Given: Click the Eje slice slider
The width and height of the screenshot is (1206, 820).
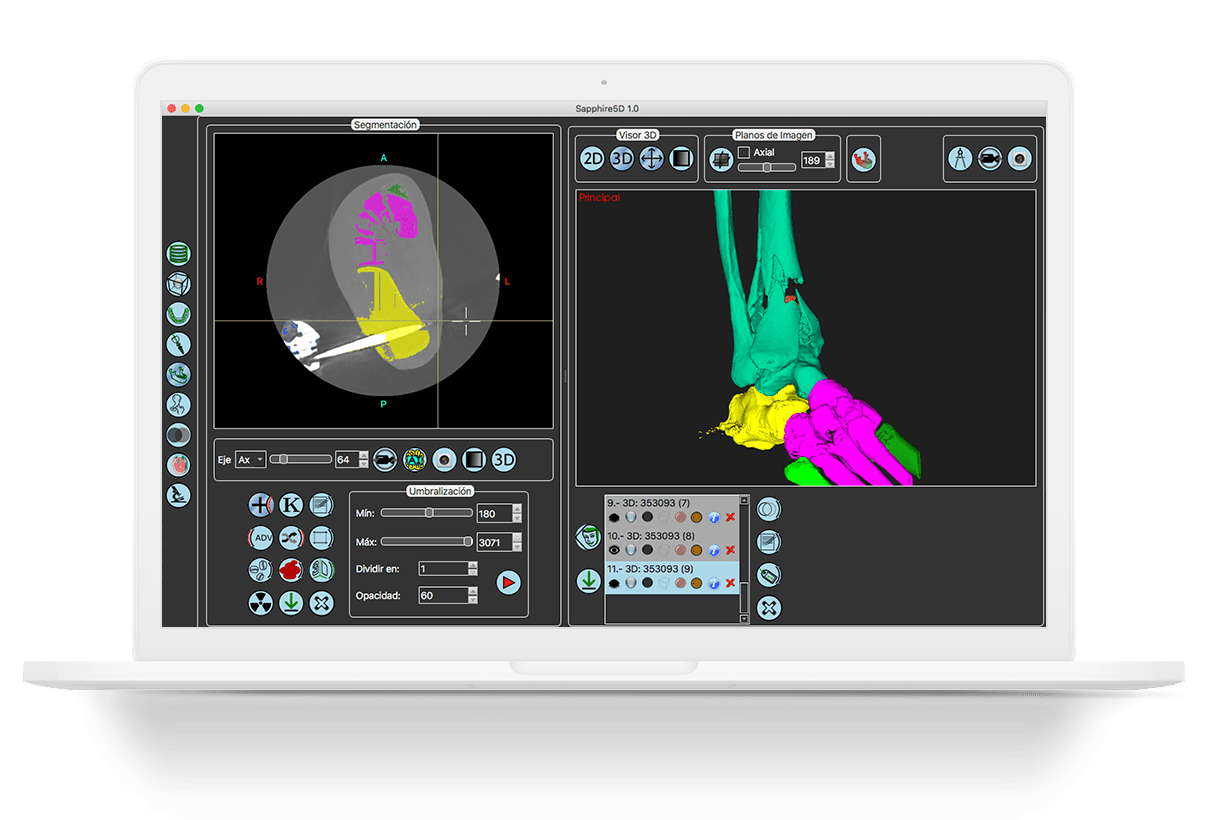Looking at the screenshot, I should tap(301, 459).
